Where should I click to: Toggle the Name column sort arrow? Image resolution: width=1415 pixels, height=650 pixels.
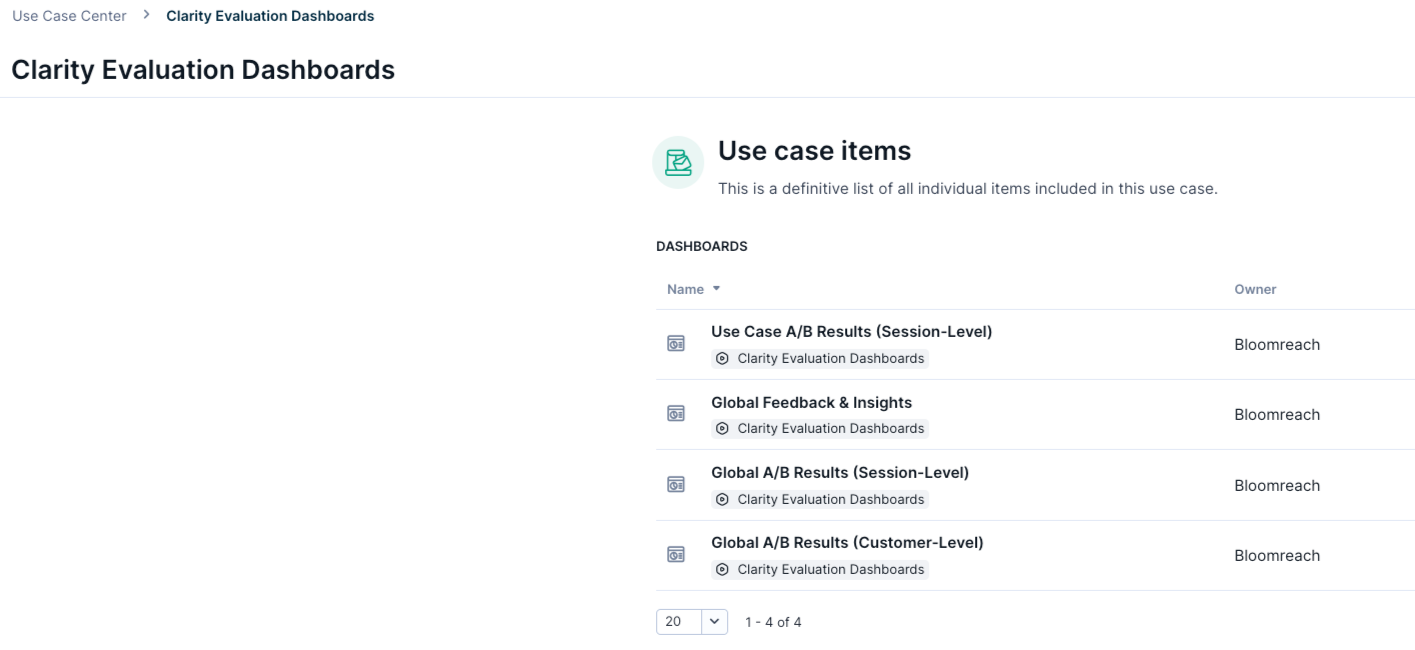713,289
